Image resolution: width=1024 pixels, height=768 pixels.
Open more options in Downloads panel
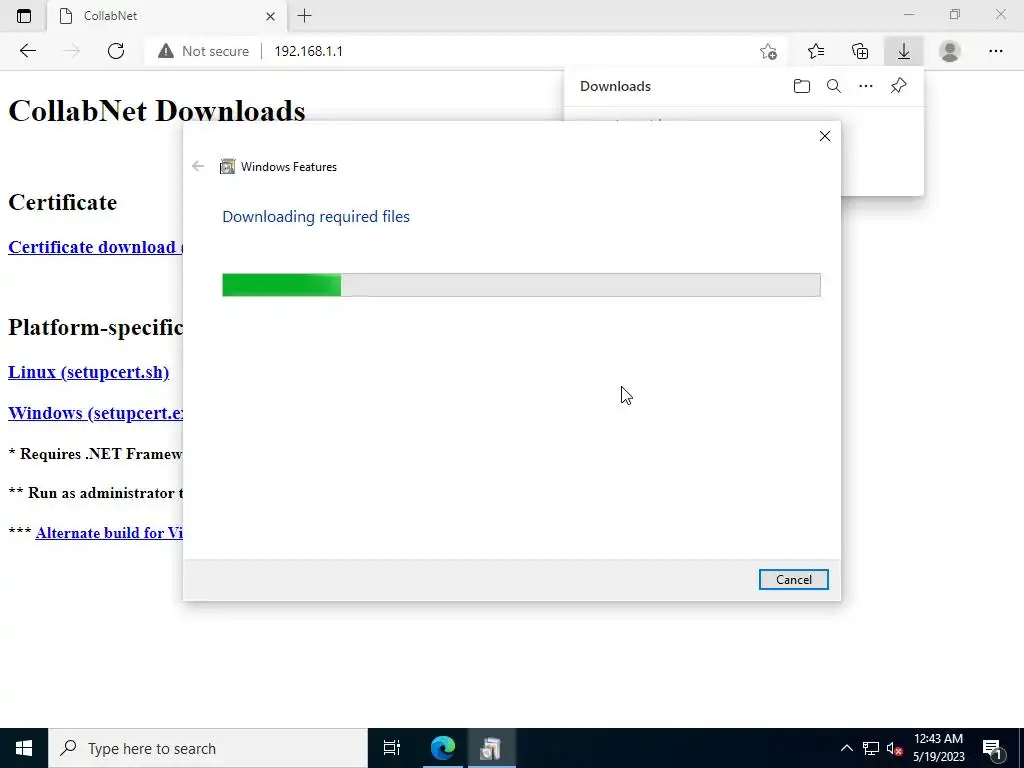865,86
